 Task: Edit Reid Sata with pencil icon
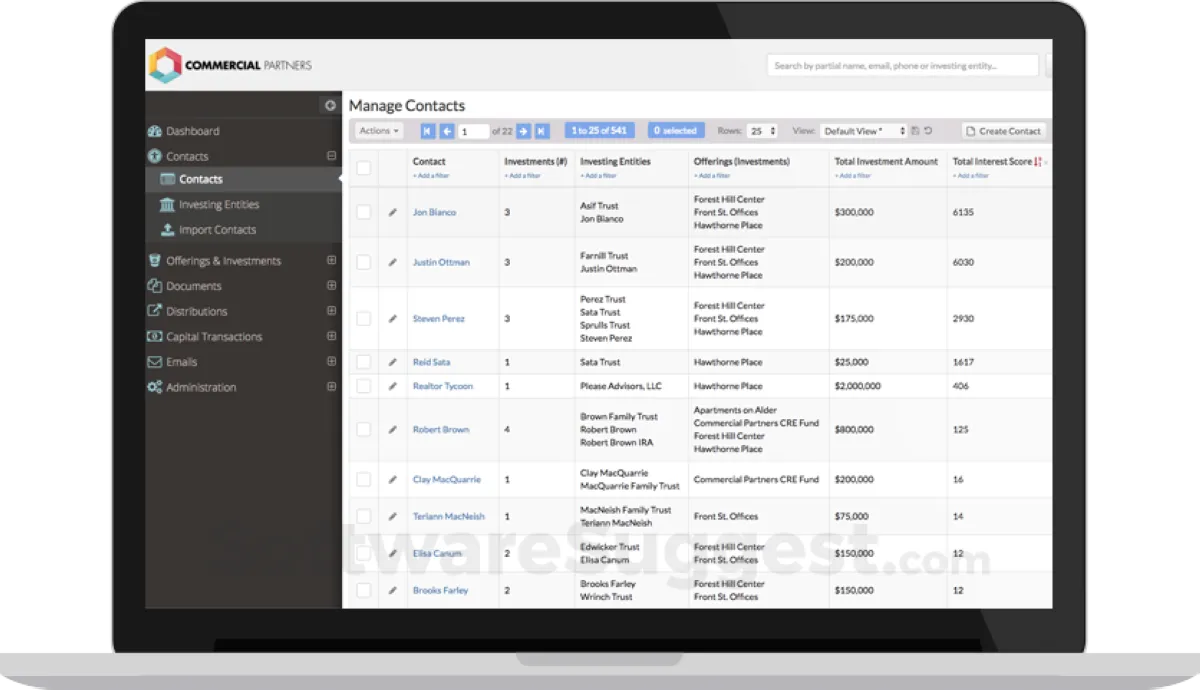(393, 362)
